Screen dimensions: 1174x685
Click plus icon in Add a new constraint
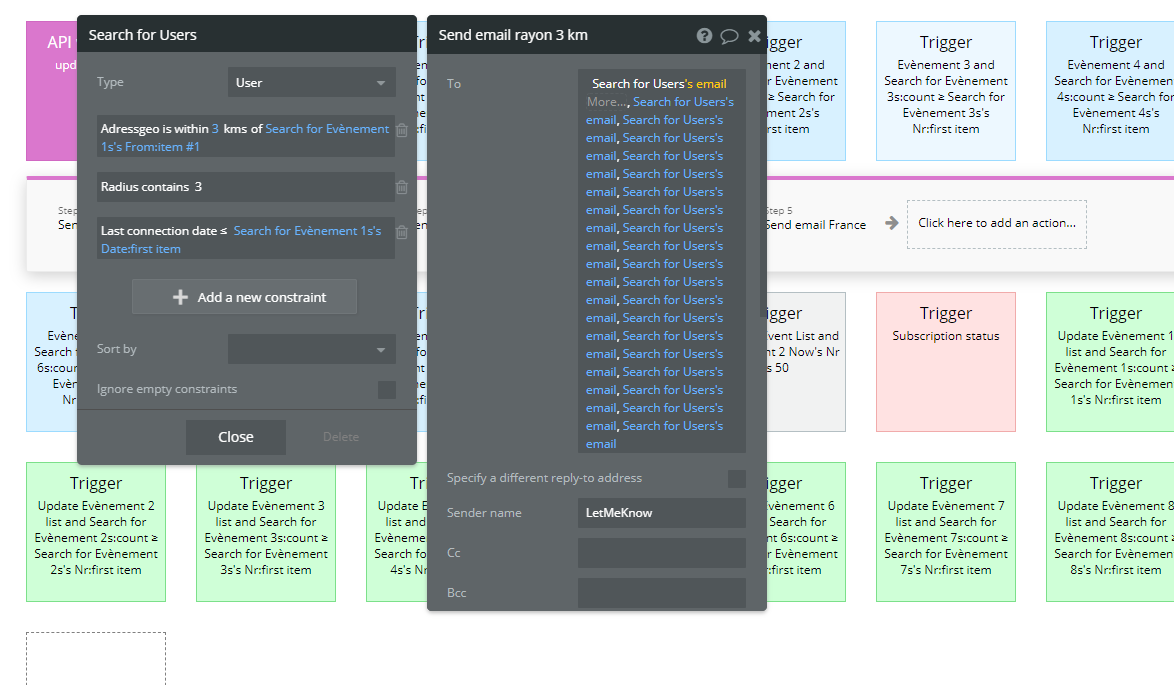point(180,297)
